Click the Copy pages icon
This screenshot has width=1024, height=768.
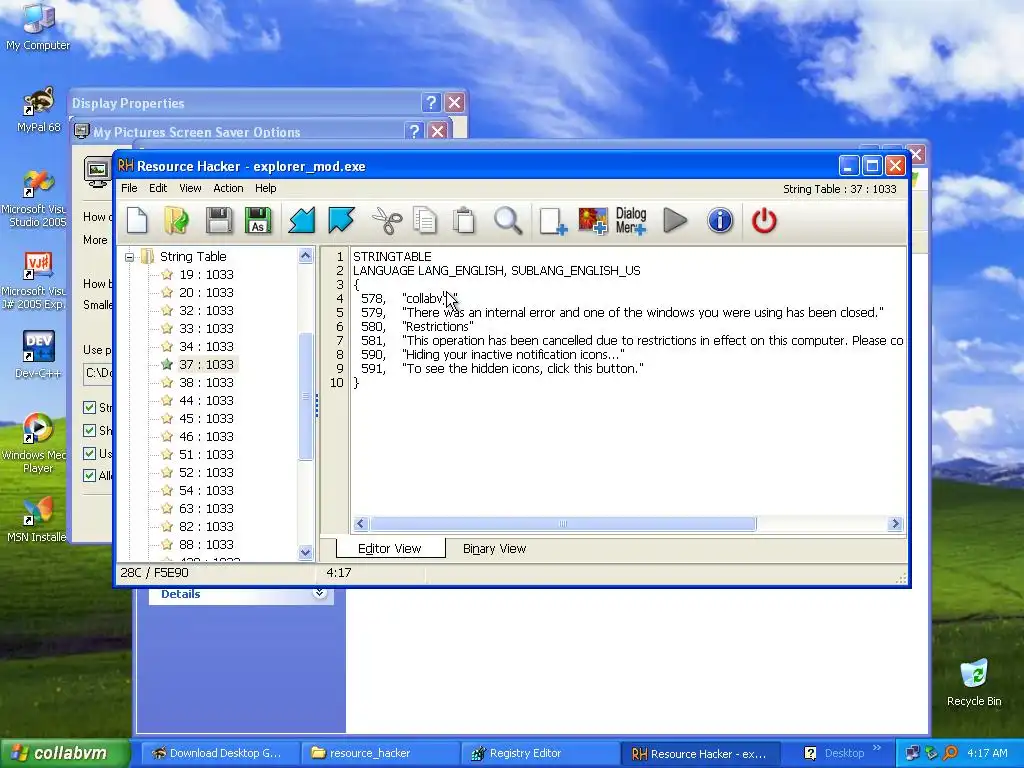[425, 220]
